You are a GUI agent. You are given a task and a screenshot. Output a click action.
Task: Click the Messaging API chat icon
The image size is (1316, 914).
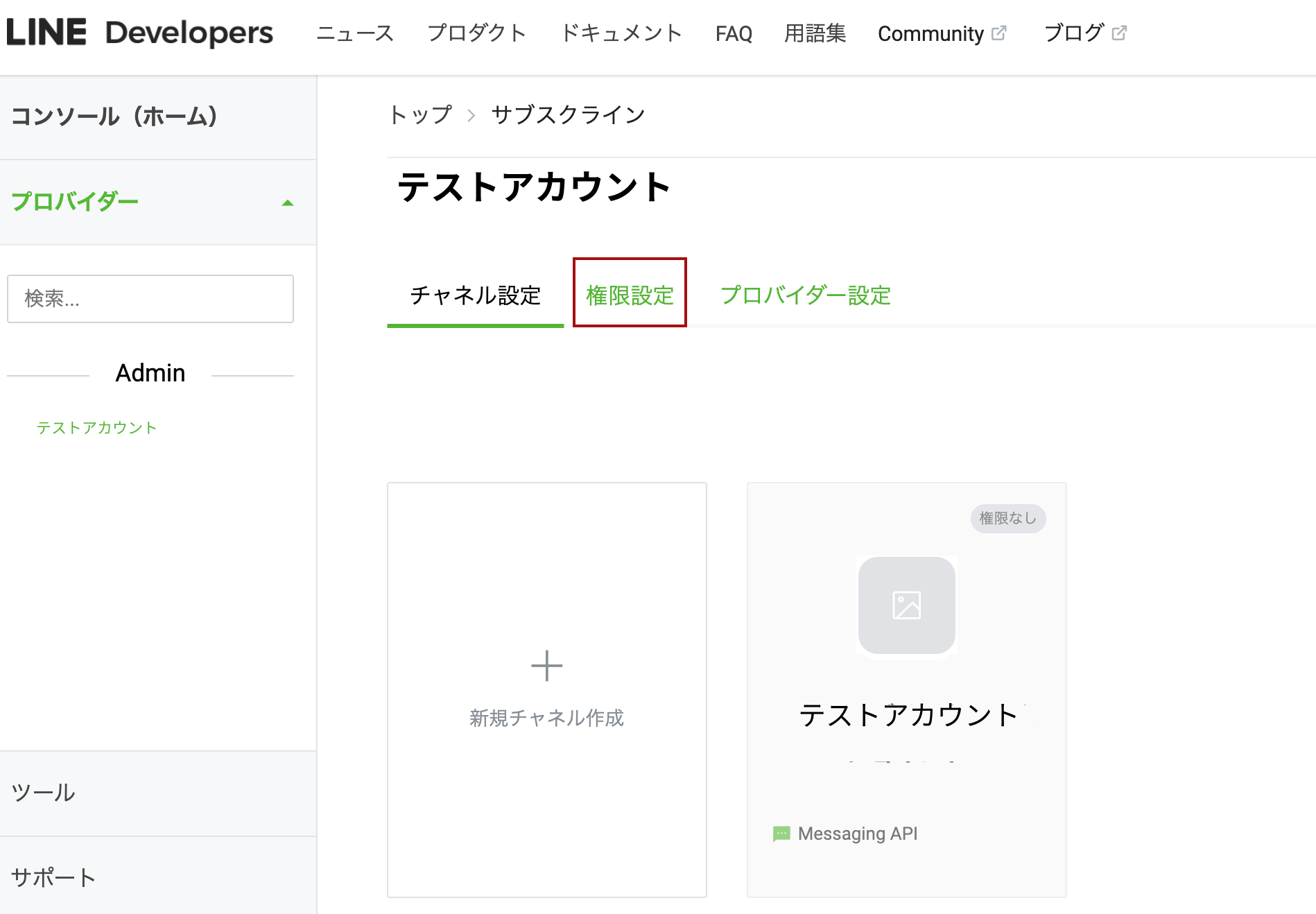pyautogui.click(x=781, y=834)
